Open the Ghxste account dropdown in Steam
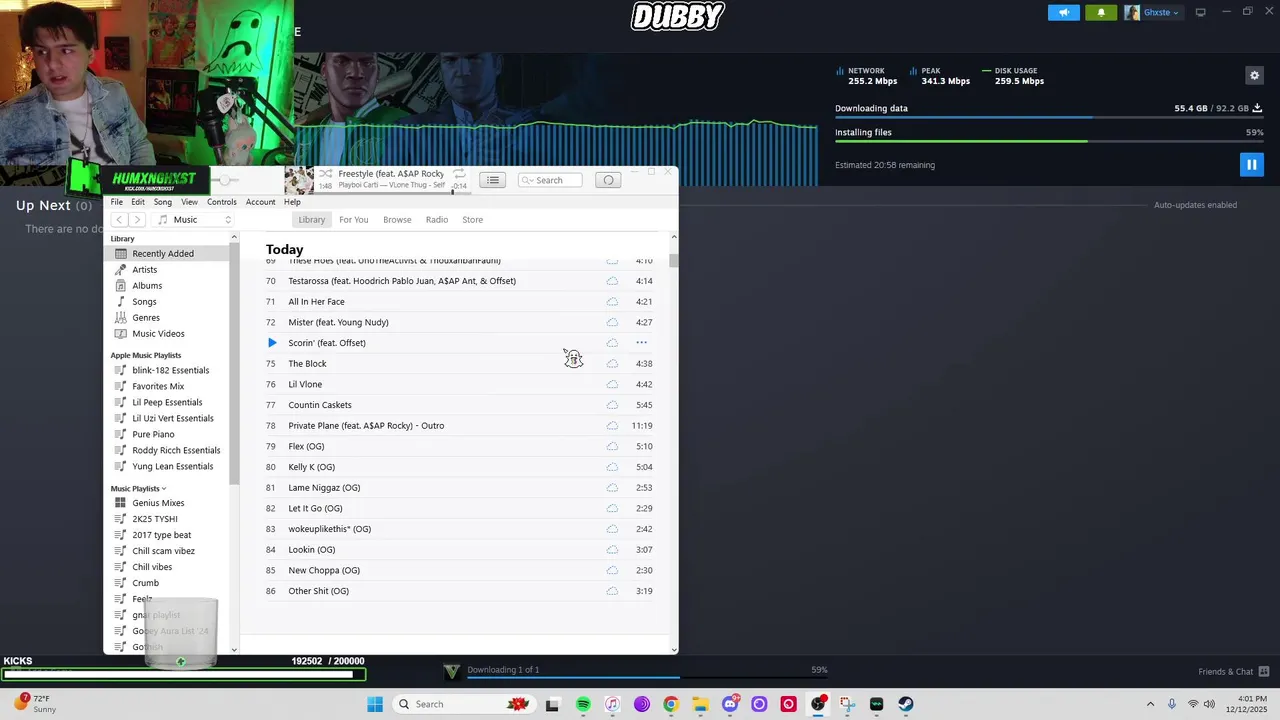Viewport: 1280px width, 720px height. coord(1153,12)
